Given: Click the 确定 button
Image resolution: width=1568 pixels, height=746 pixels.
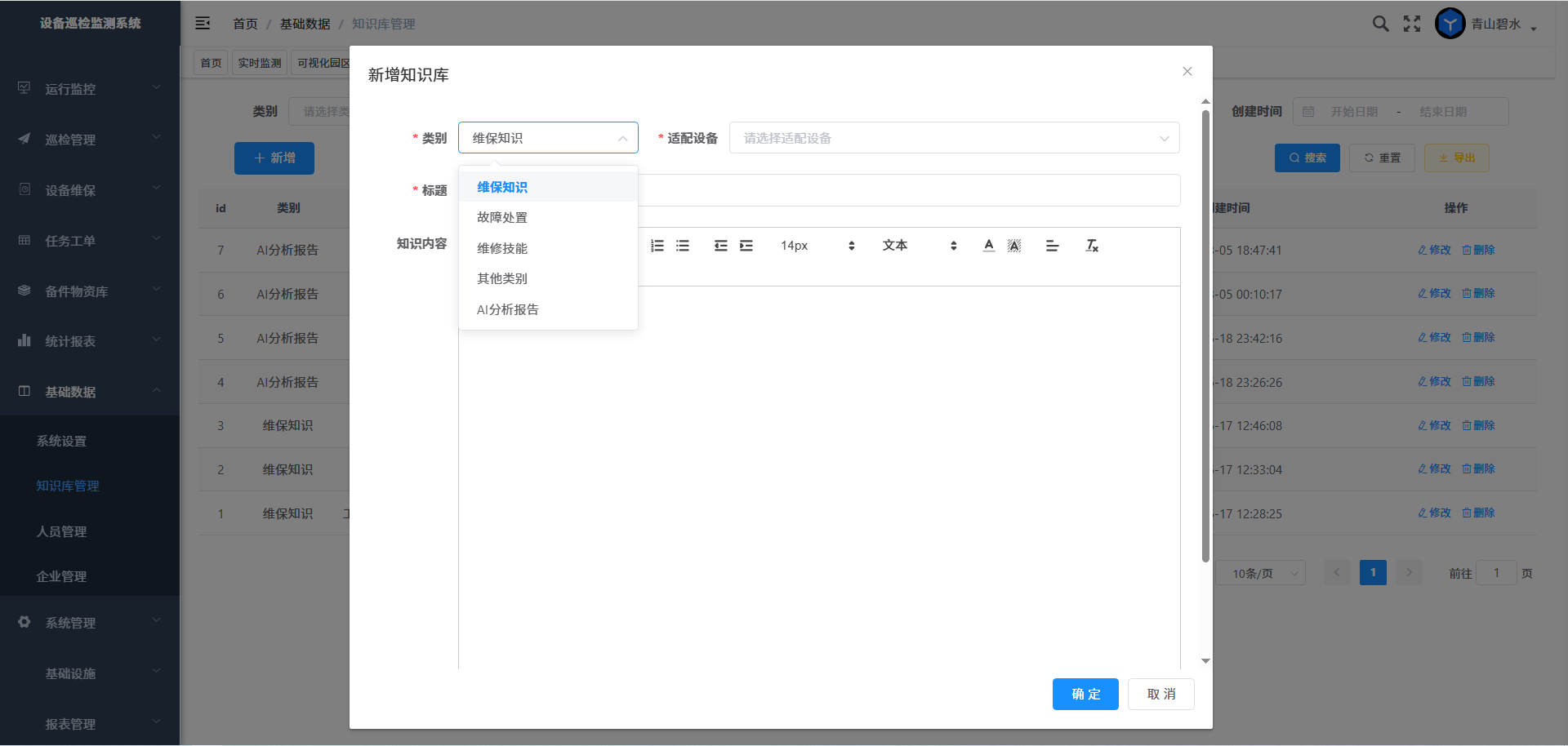Looking at the screenshot, I should click(x=1085, y=694).
